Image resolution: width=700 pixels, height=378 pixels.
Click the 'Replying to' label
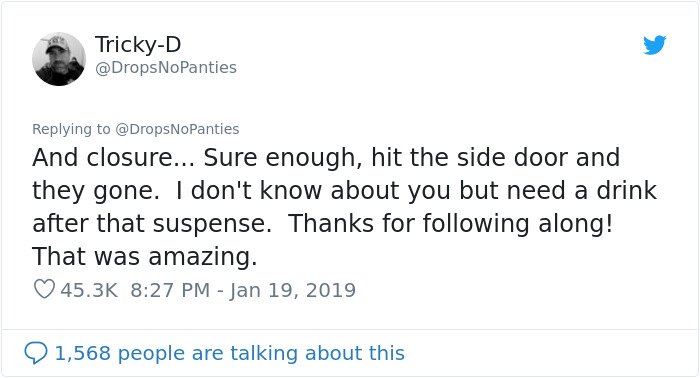pos(71,129)
